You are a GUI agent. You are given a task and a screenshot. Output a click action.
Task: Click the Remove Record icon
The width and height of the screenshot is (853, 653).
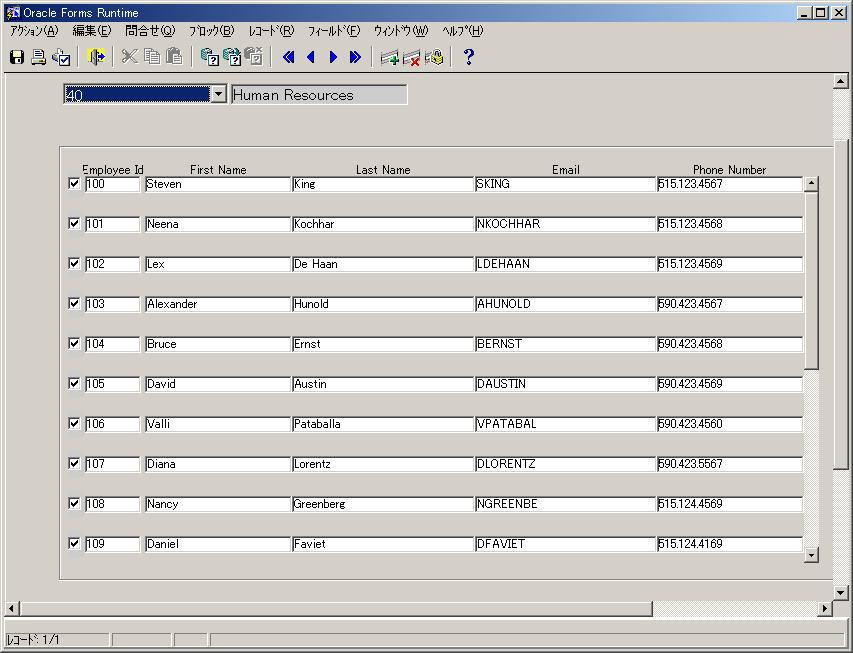pyautogui.click(x=412, y=57)
